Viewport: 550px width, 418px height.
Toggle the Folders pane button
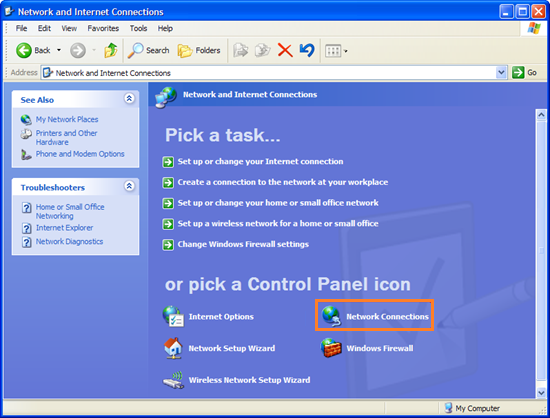point(199,50)
